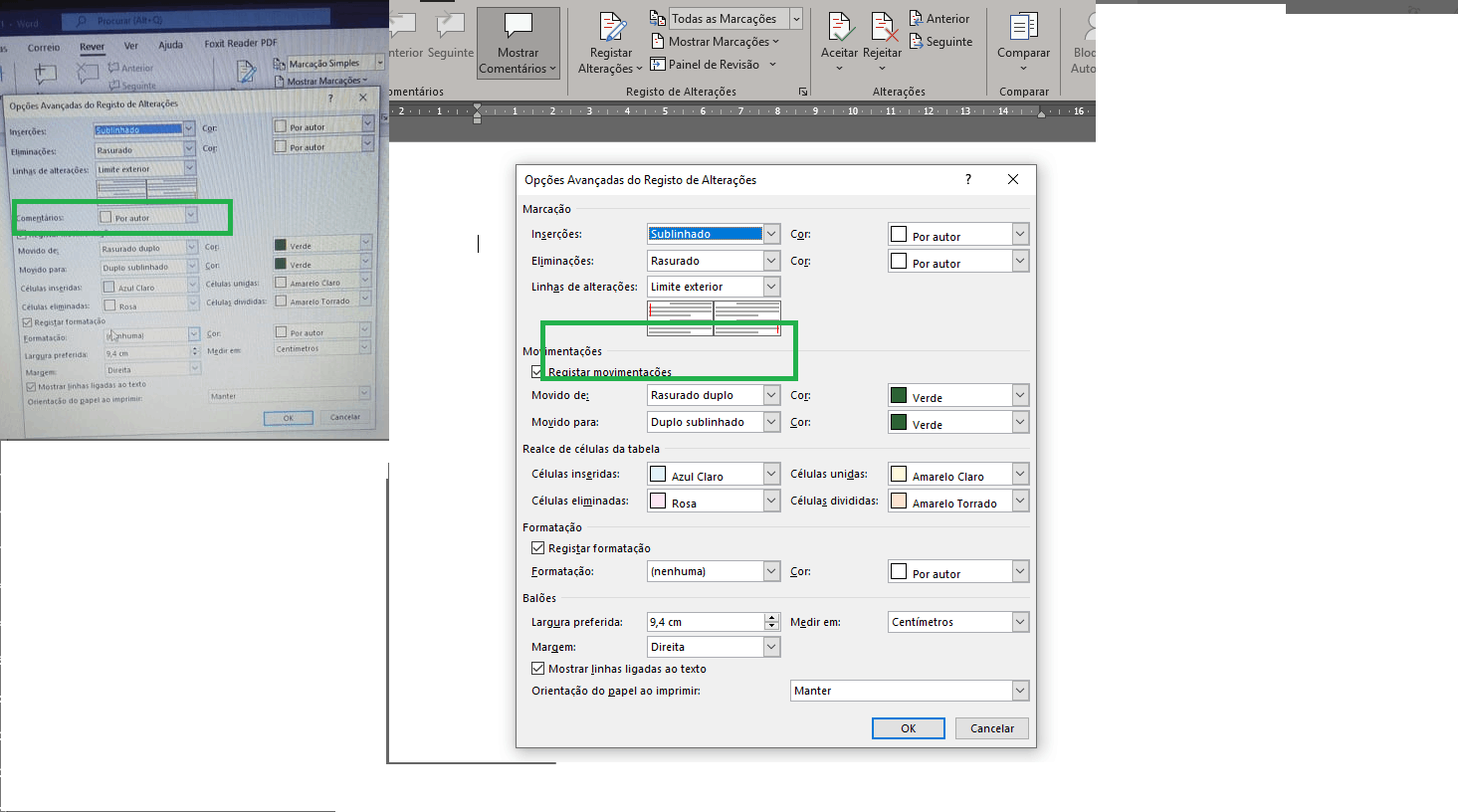Click the Seguinte change icon in Alterações group
This screenshot has height=812, width=1458.
click(x=916, y=41)
